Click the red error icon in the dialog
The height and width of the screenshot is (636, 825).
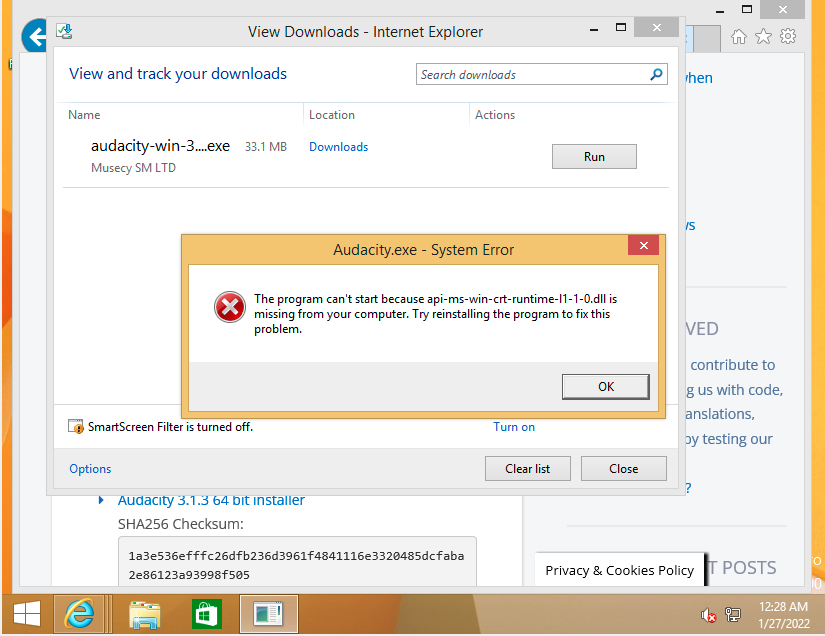[x=229, y=307]
